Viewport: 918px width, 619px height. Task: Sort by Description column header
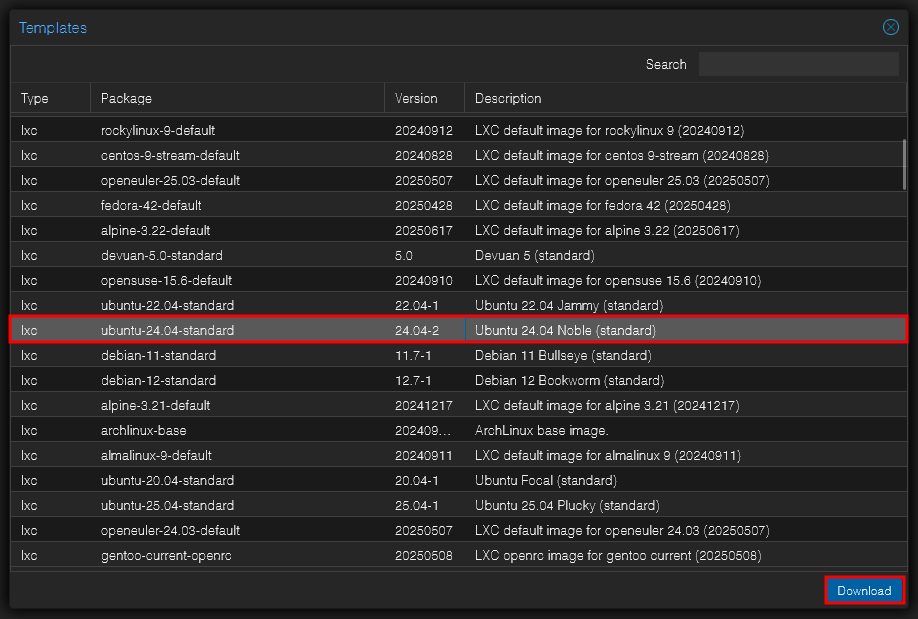(685, 98)
